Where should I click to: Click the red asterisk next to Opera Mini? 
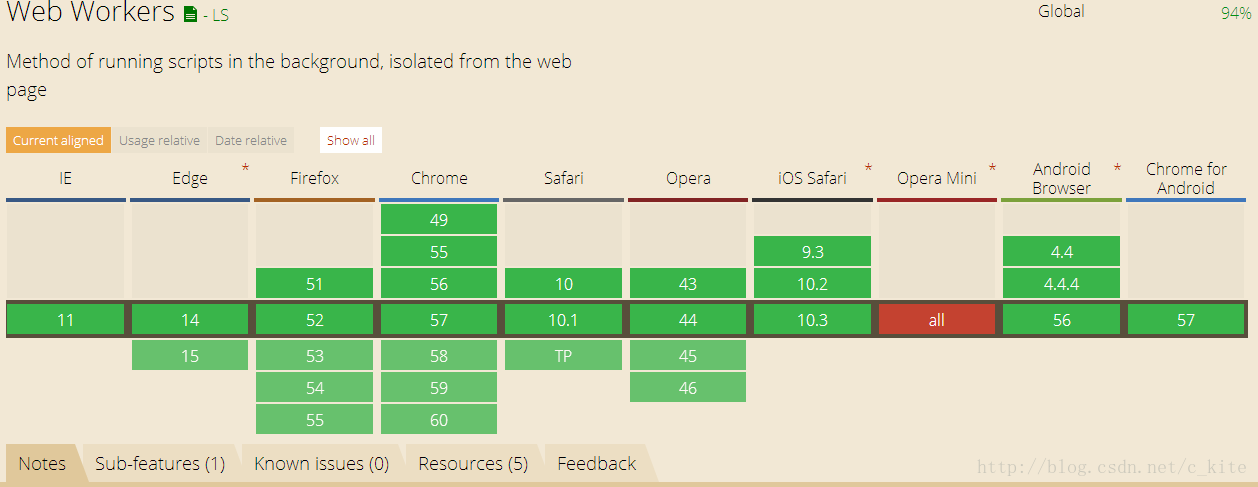point(992,168)
